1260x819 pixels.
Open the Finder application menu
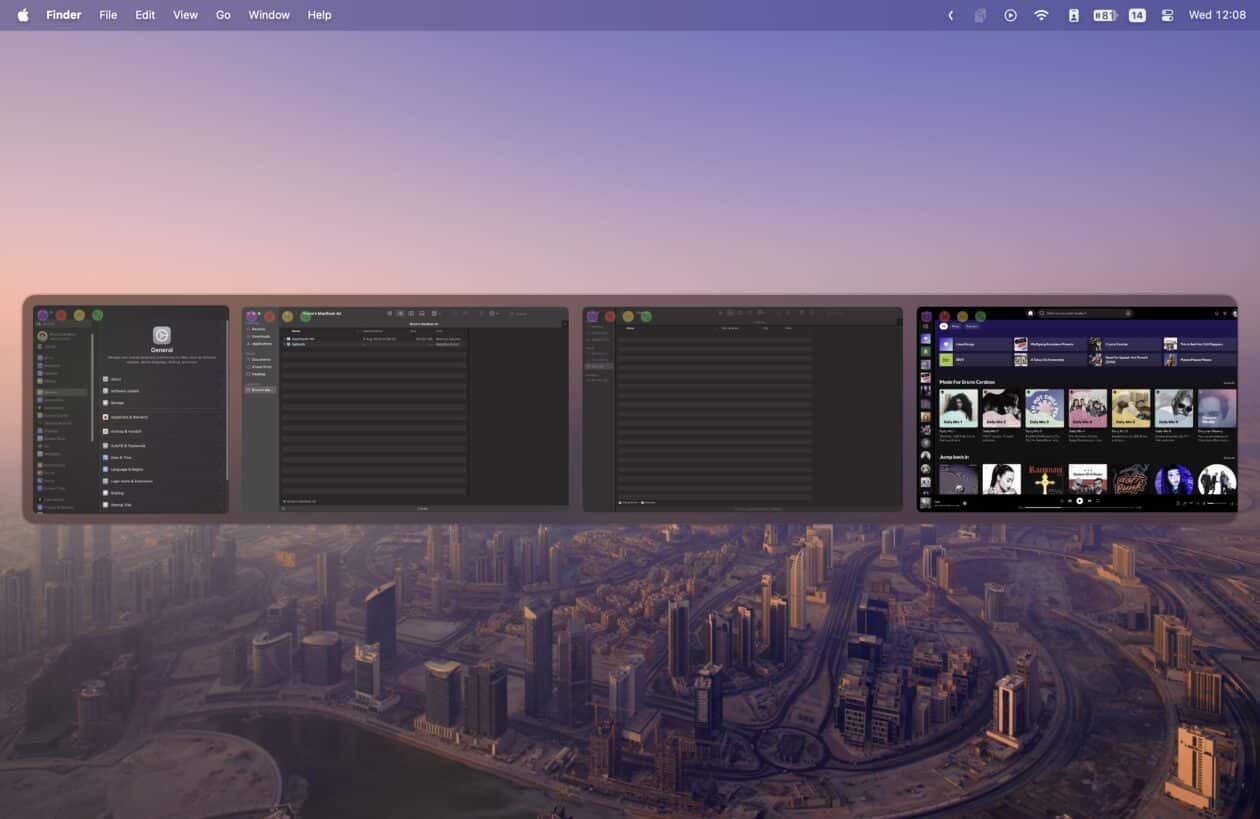click(x=64, y=15)
